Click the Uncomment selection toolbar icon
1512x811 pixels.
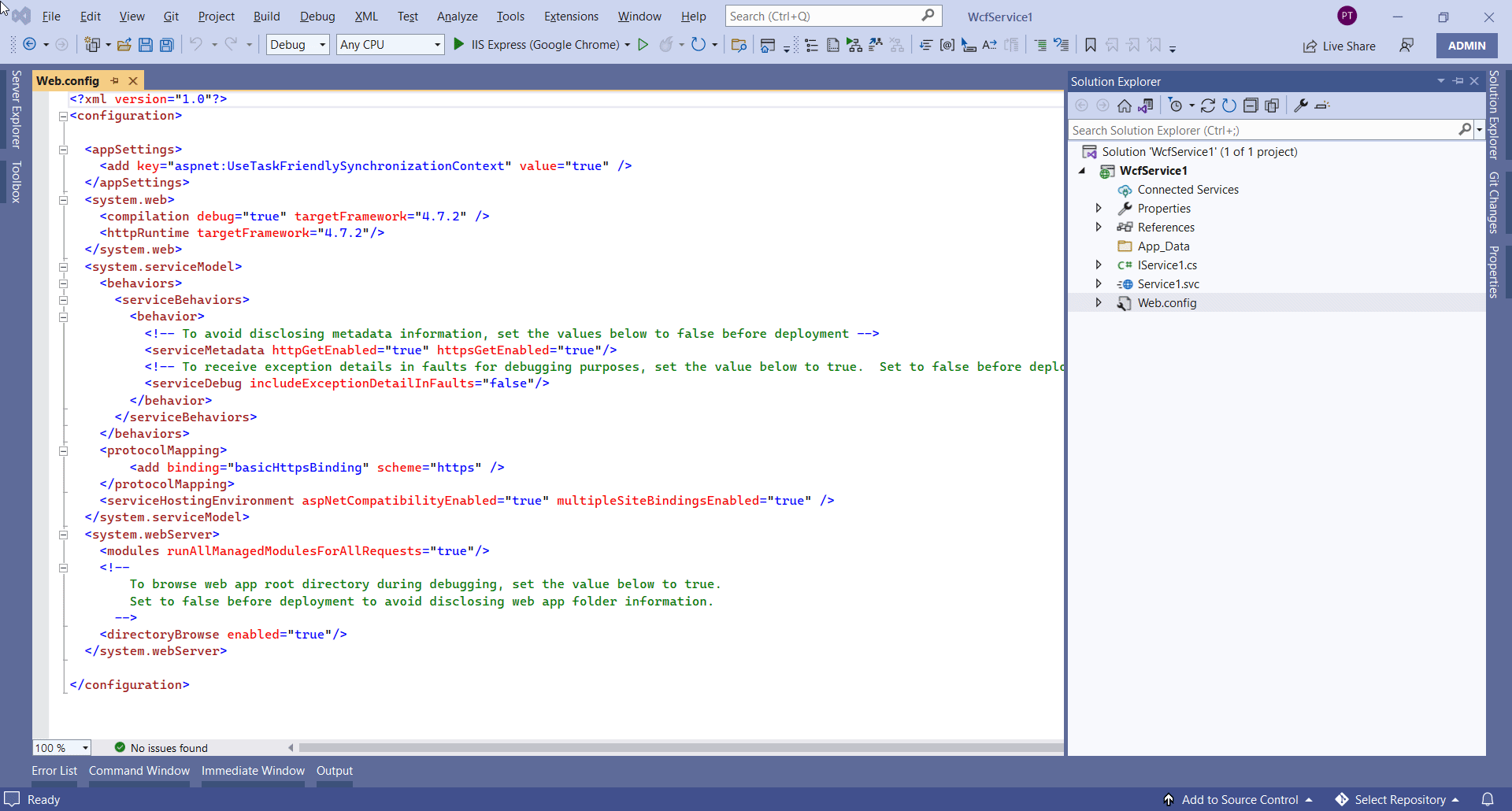click(1062, 45)
